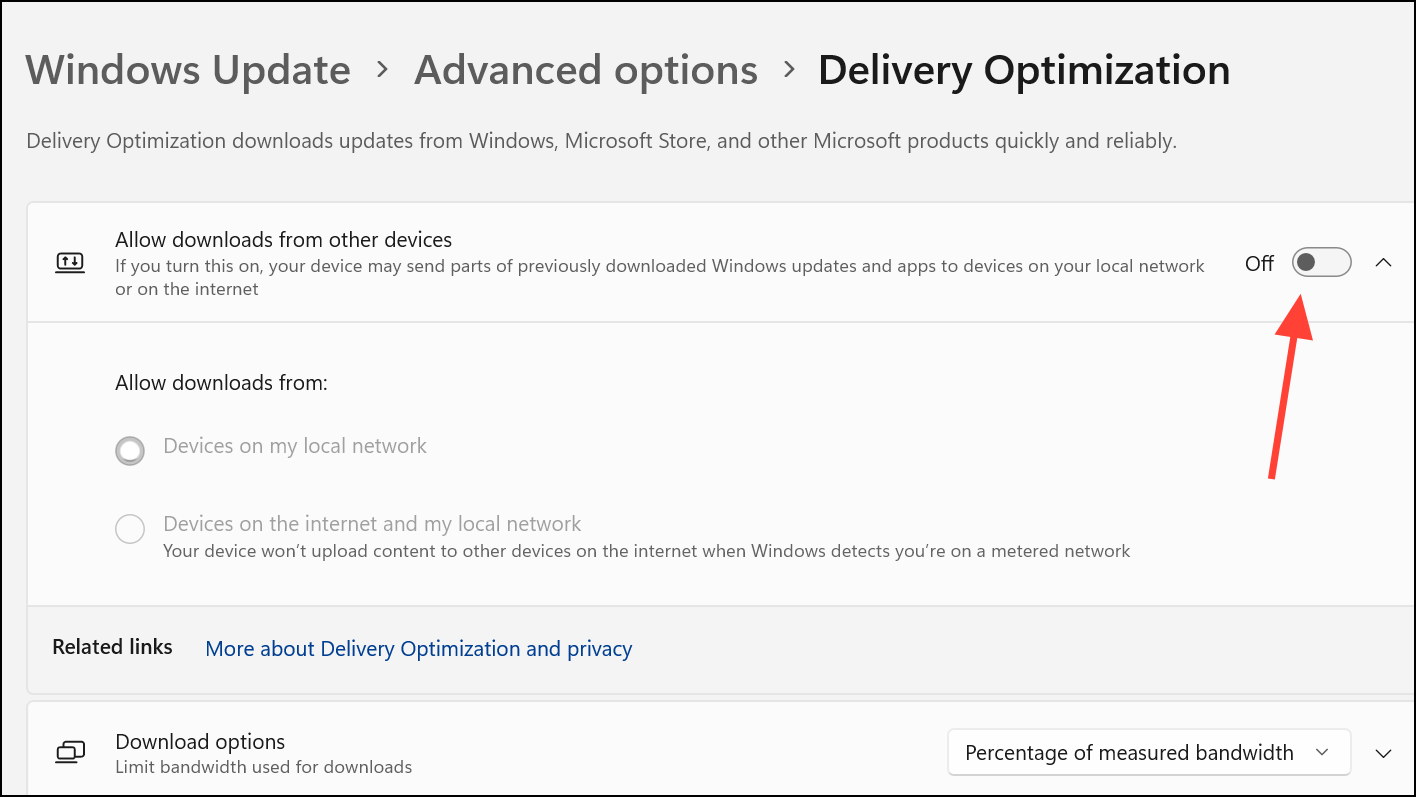This screenshot has width=1416, height=797.
Task: Click the Download options row label
Action: 200,742
